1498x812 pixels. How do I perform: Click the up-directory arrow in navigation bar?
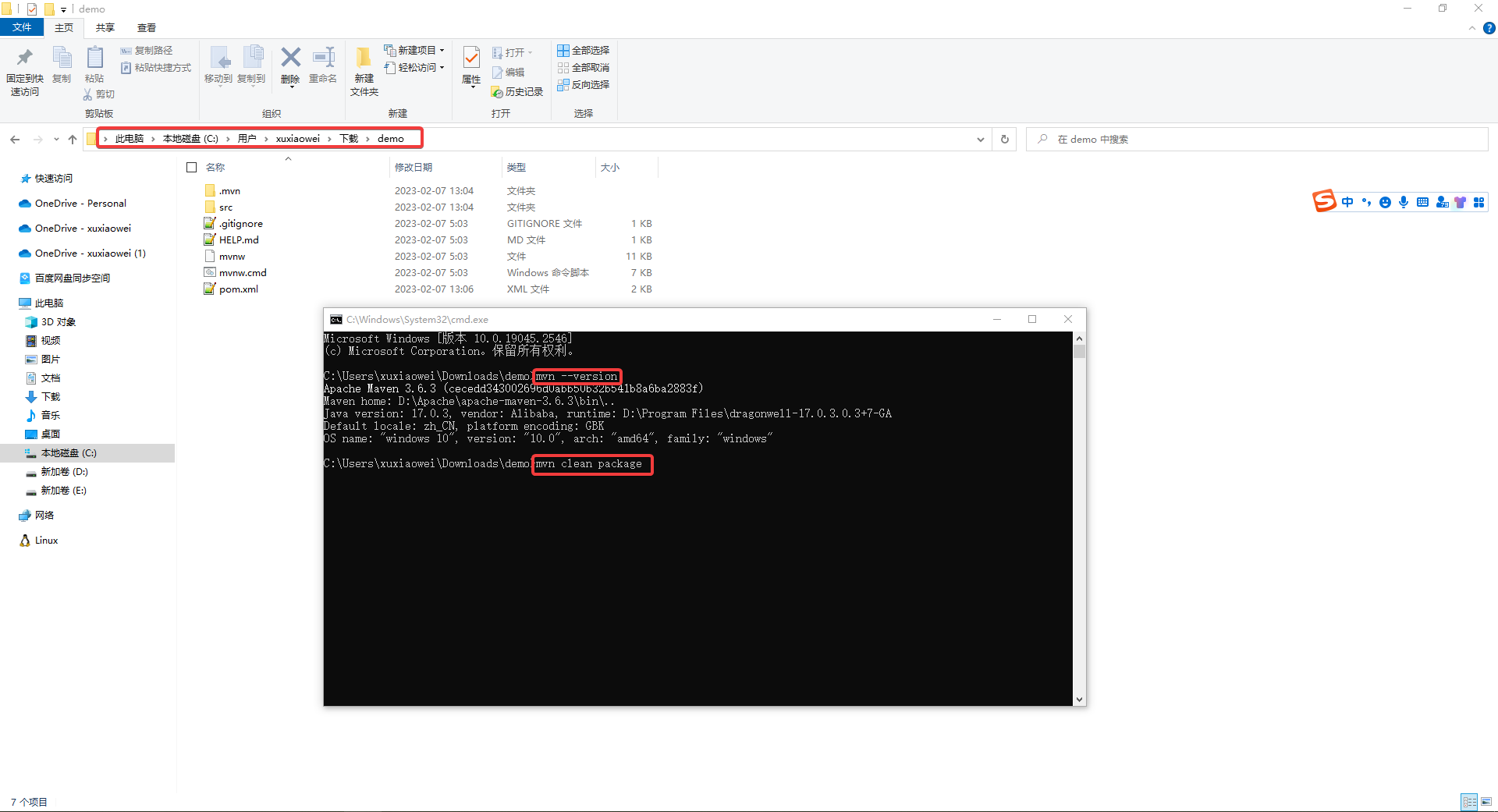point(73,140)
